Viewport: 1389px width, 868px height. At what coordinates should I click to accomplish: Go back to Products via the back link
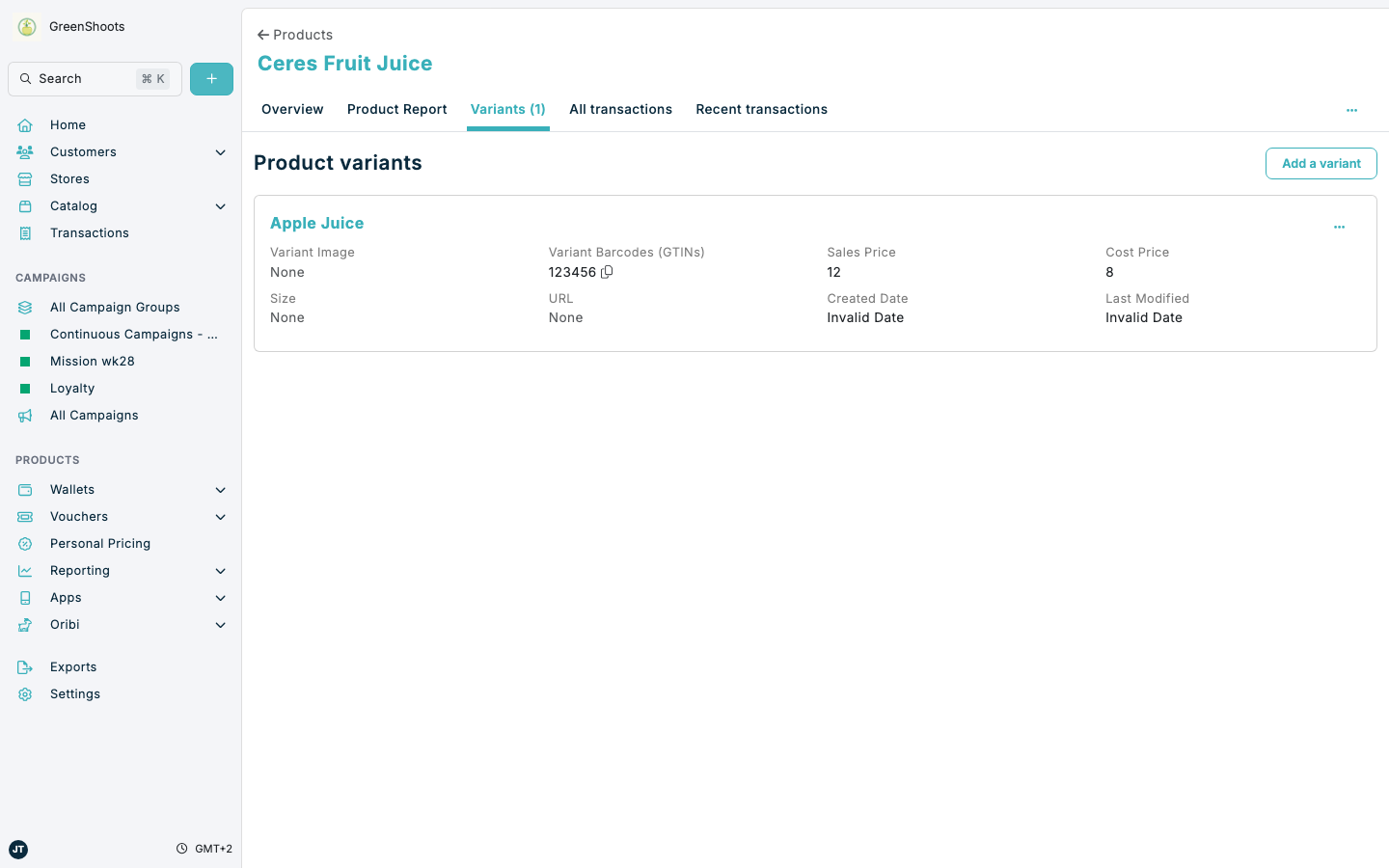(294, 34)
